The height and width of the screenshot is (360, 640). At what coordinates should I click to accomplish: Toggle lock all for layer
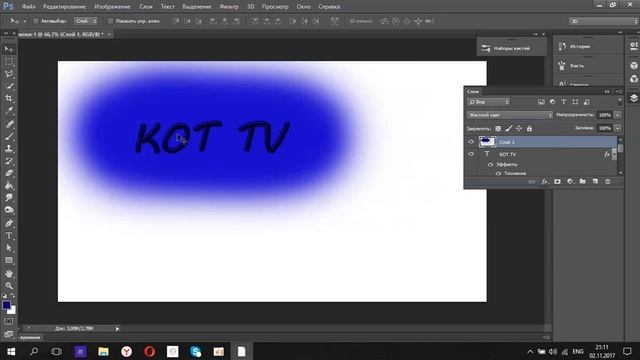tap(529, 129)
